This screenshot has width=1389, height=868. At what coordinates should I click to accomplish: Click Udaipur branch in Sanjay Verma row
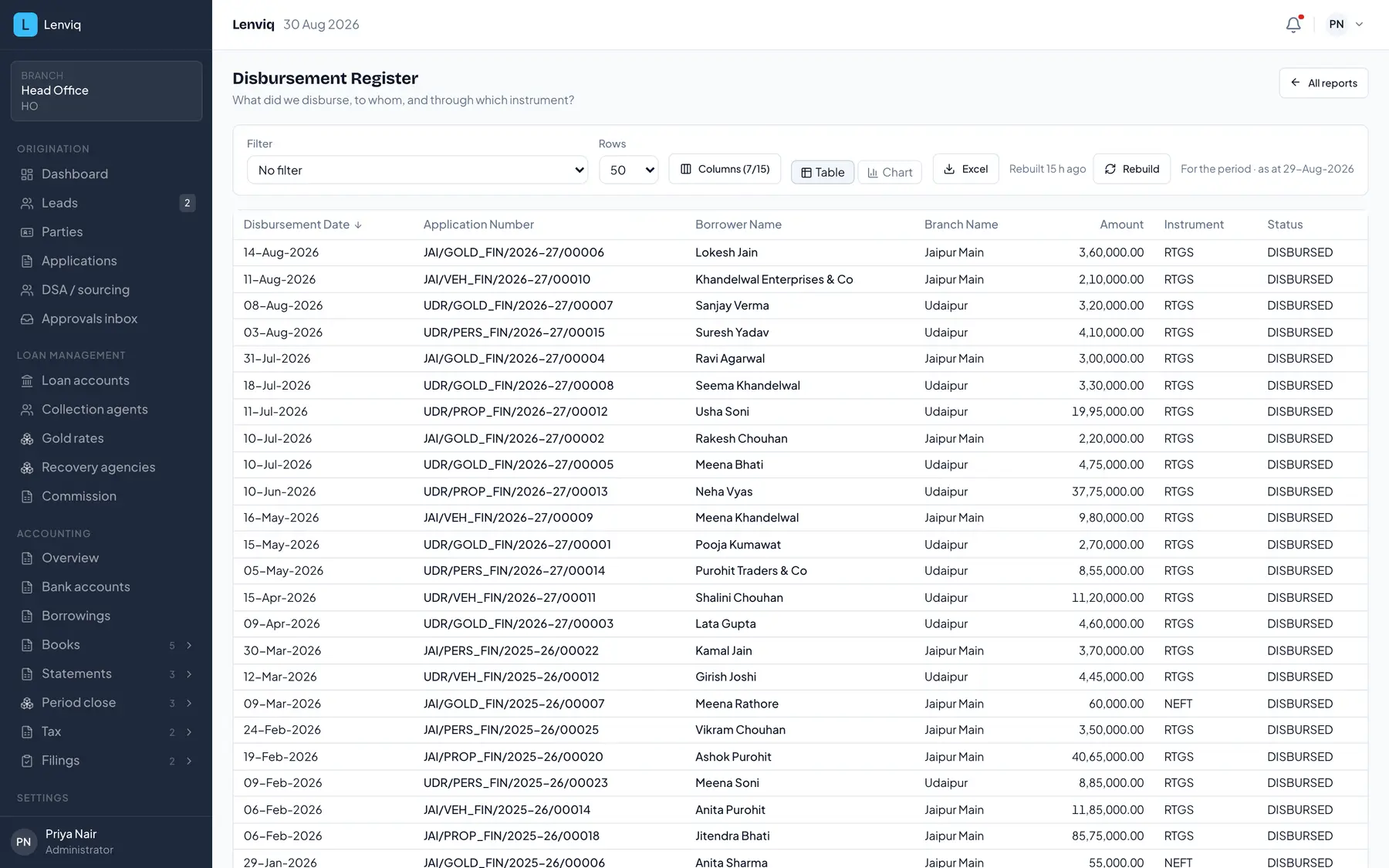coord(946,306)
